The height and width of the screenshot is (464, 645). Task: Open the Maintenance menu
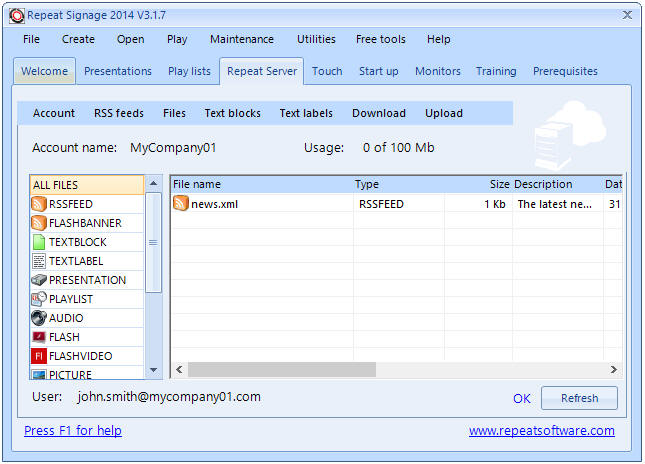pos(242,39)
